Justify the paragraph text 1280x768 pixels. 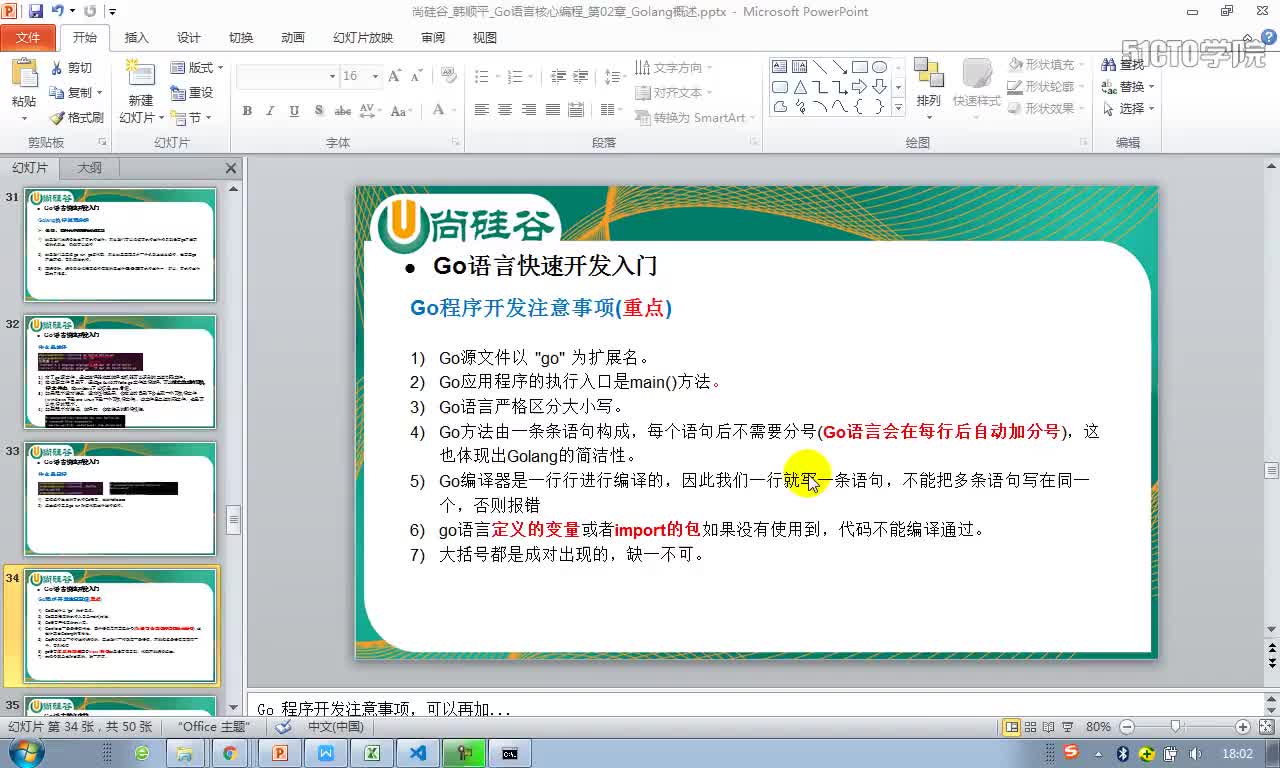point(553,110)
